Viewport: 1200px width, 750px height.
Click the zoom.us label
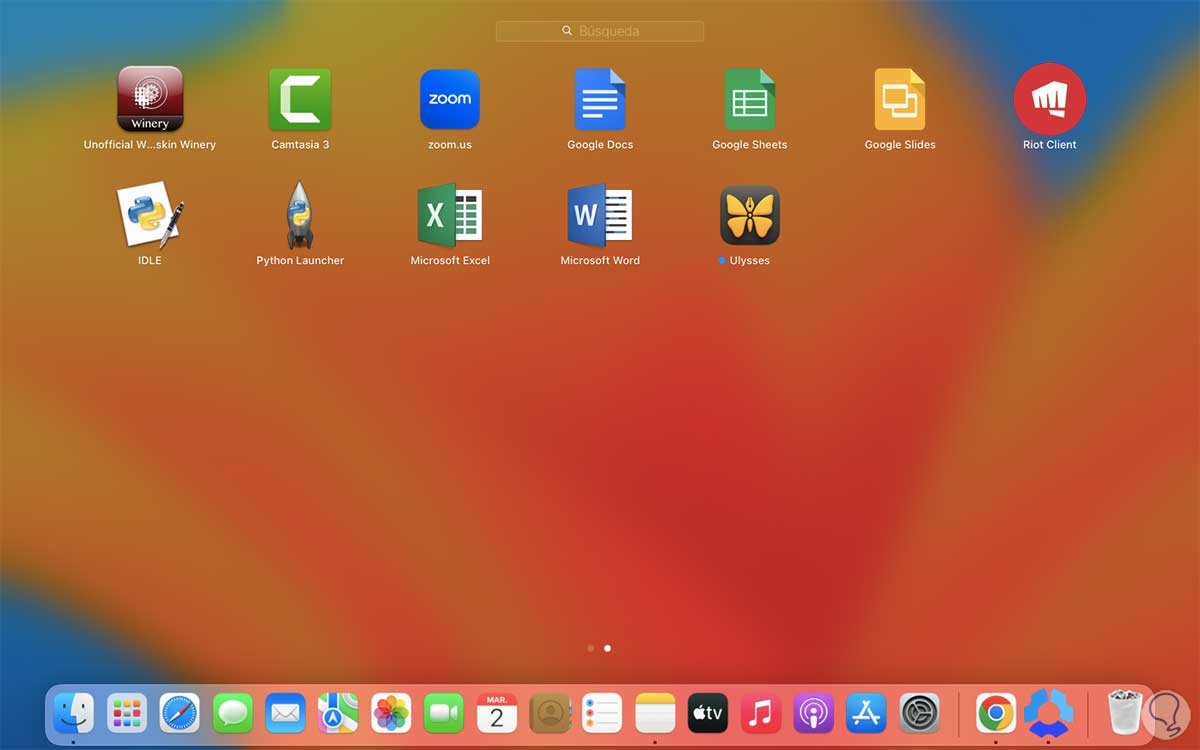(x=450, y=145)
